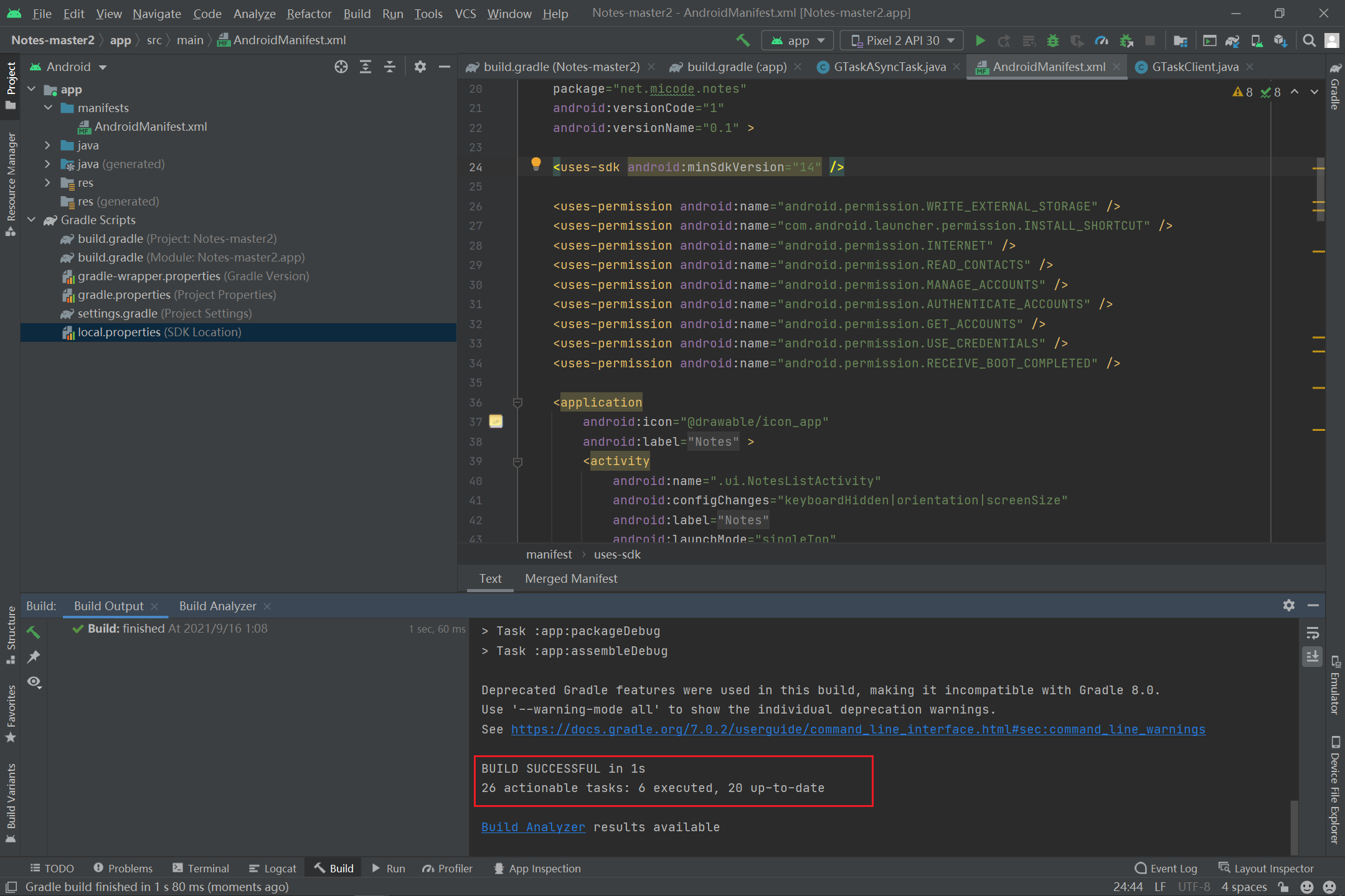This screenshot has width=1345, height=896.
Task: Click the build output scrollbar thumb
Action: (x=1295, y=827)
